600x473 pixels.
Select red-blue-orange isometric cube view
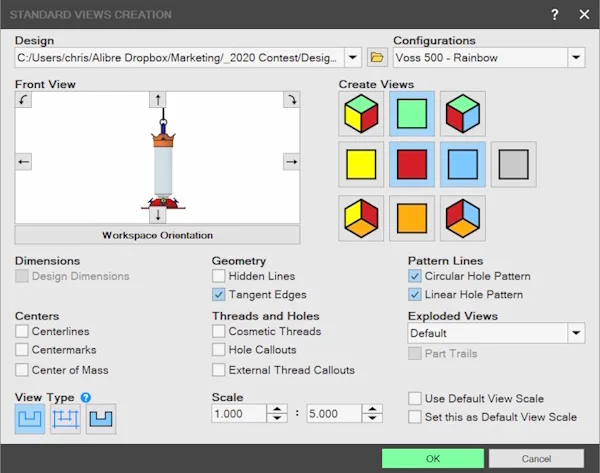[463, 218]
